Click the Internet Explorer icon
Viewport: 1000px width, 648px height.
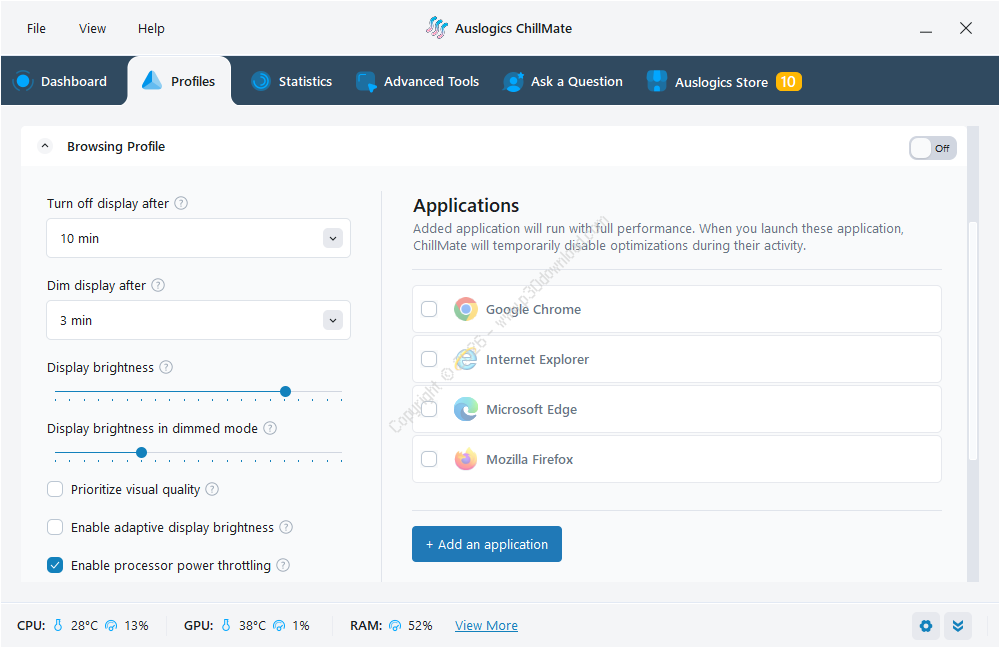pos(466,359)
